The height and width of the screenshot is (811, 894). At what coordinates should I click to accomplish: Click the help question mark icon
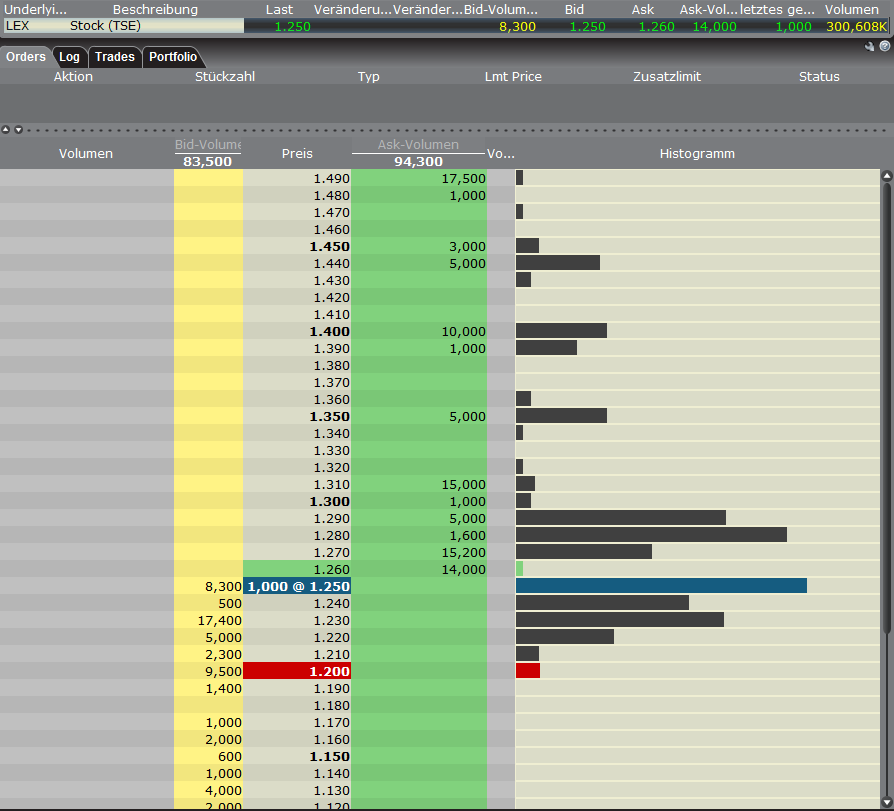(884, 46)
